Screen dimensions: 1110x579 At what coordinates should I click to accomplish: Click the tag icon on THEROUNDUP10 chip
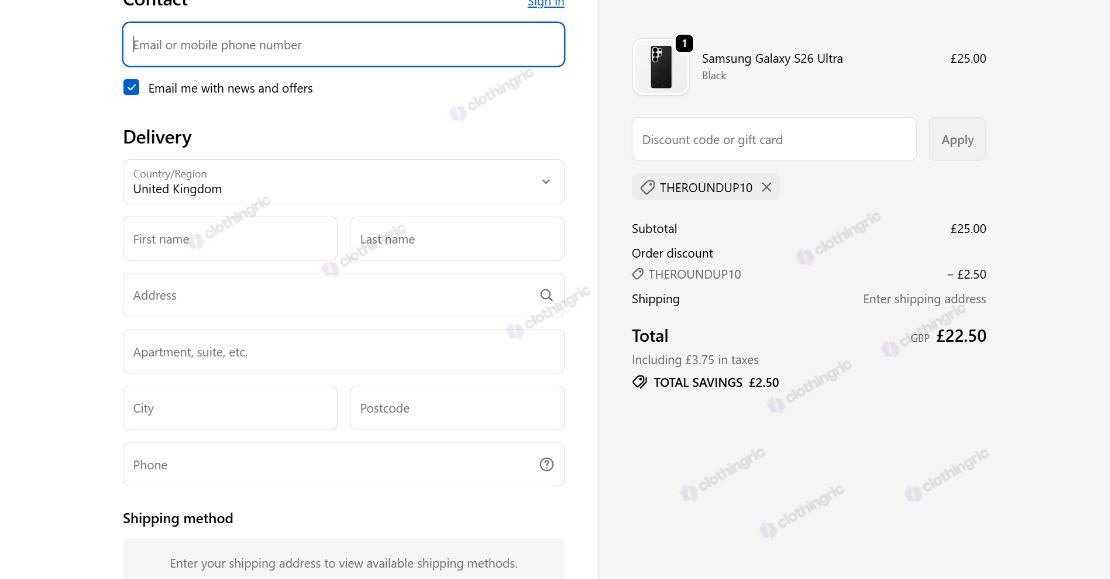647,188
